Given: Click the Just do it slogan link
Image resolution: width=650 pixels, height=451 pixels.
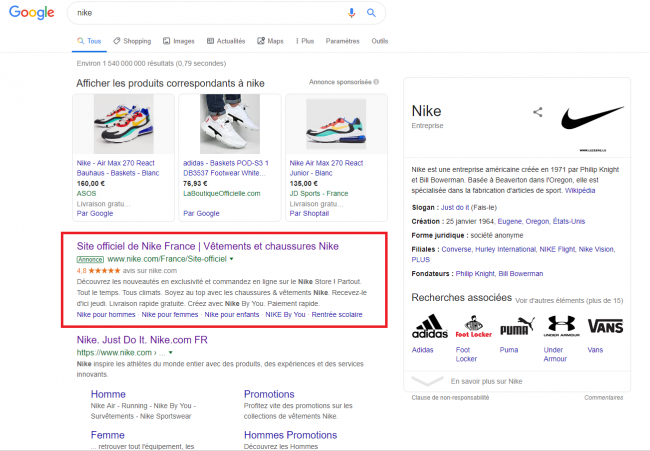Looking at the screenshot, I should coord(455,208).
